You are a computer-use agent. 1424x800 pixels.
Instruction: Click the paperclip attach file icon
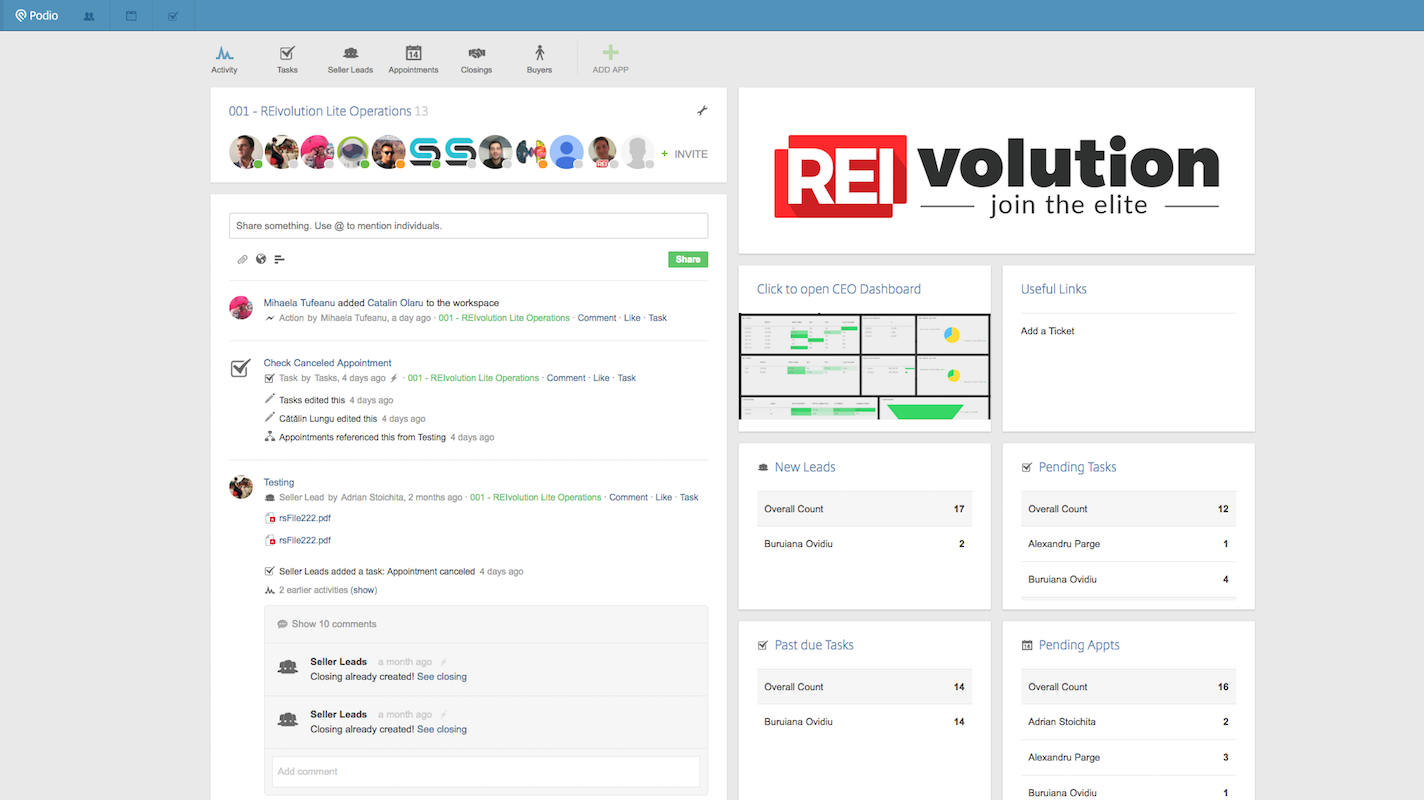coord(242,259)
